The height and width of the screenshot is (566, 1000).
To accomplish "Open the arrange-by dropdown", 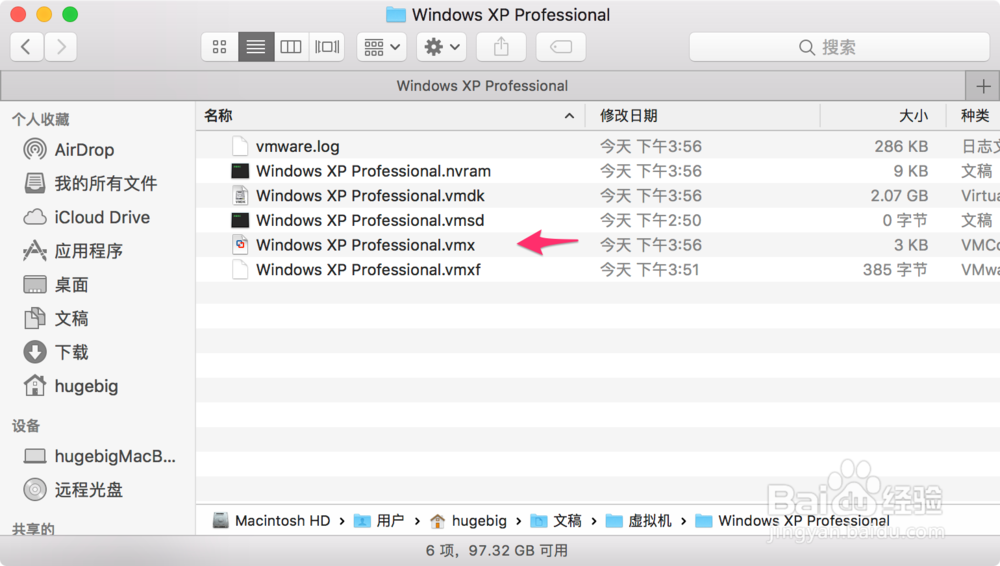I will [x=381, y=47].
